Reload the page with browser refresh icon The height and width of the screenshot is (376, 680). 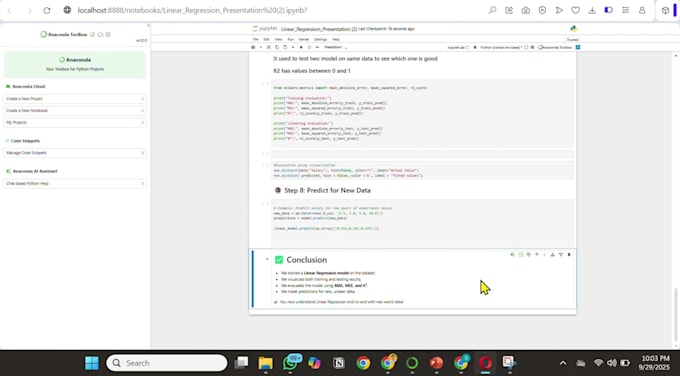[x=47, y=10]
